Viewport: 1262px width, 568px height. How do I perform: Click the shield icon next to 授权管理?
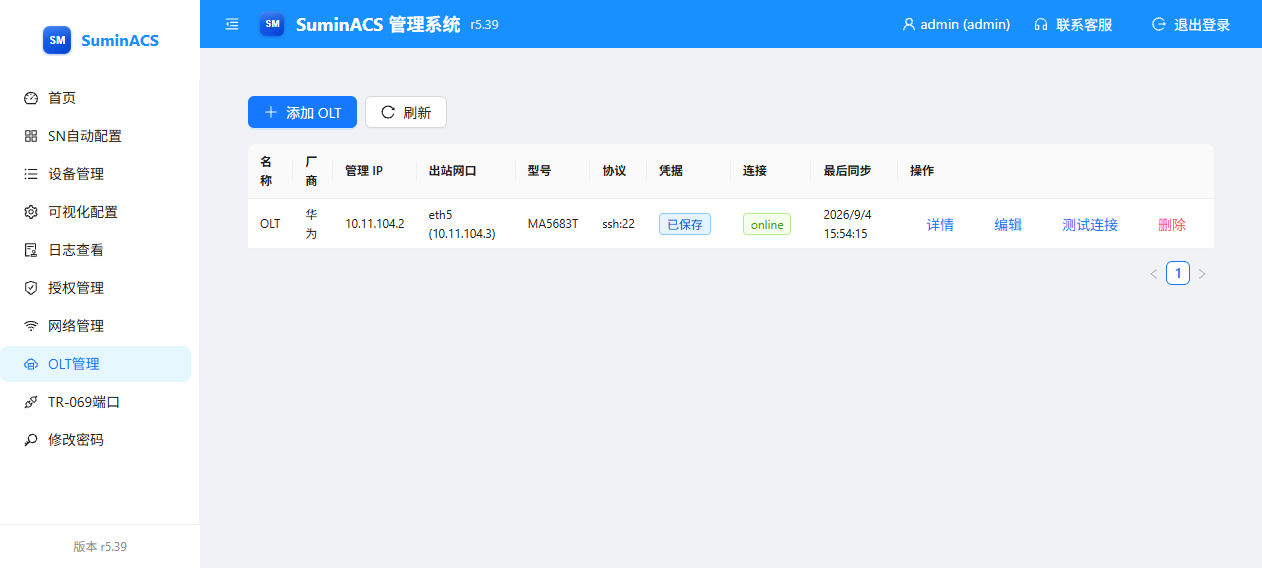[x=31, y=288]
